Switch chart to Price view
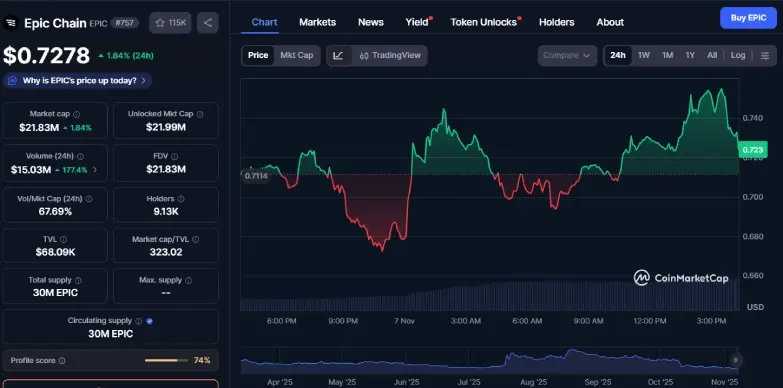Image resolution: width=783 pixels, height=388 pixels. coord(258,55)
